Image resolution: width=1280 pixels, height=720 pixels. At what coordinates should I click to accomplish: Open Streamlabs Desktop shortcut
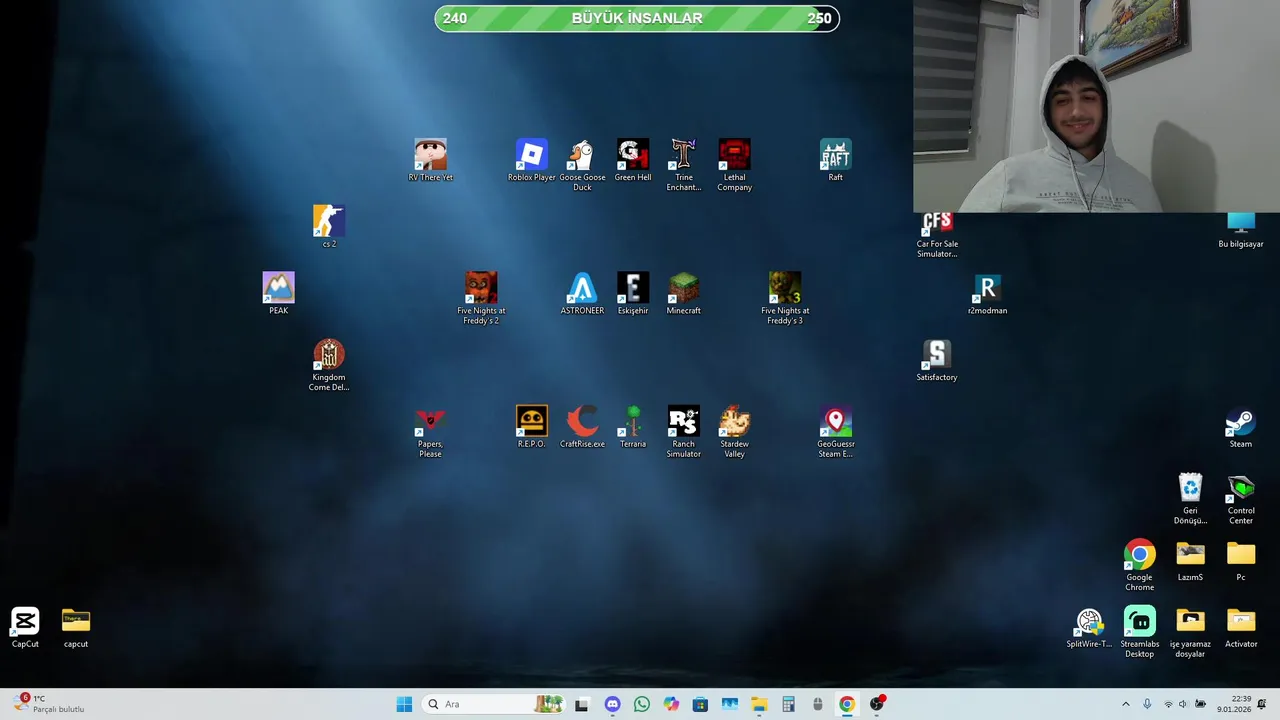click(x=1139, y=632)
